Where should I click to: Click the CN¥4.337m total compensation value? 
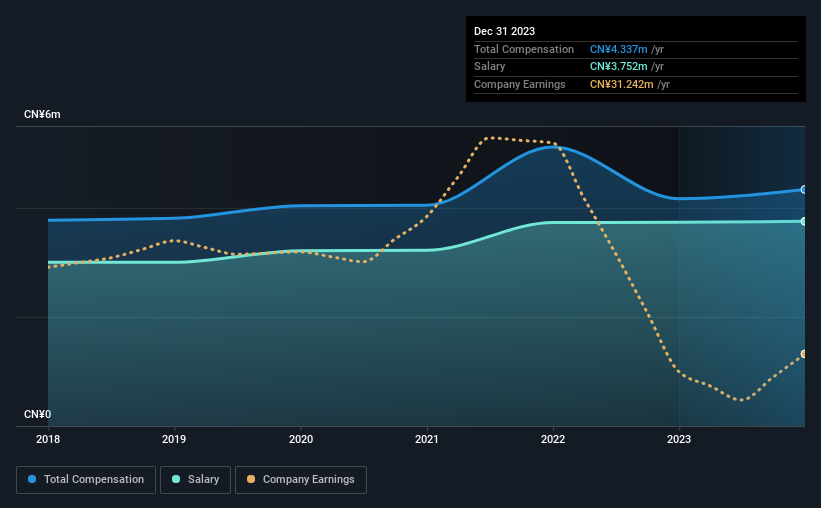(618, 49)
